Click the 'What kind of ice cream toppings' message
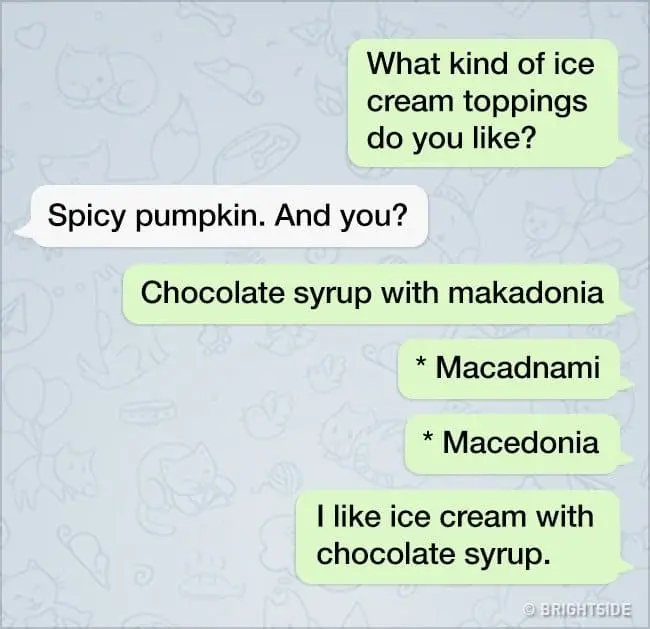Image resolution: width=650 pixels, height=629 pixels. point(483,103)
